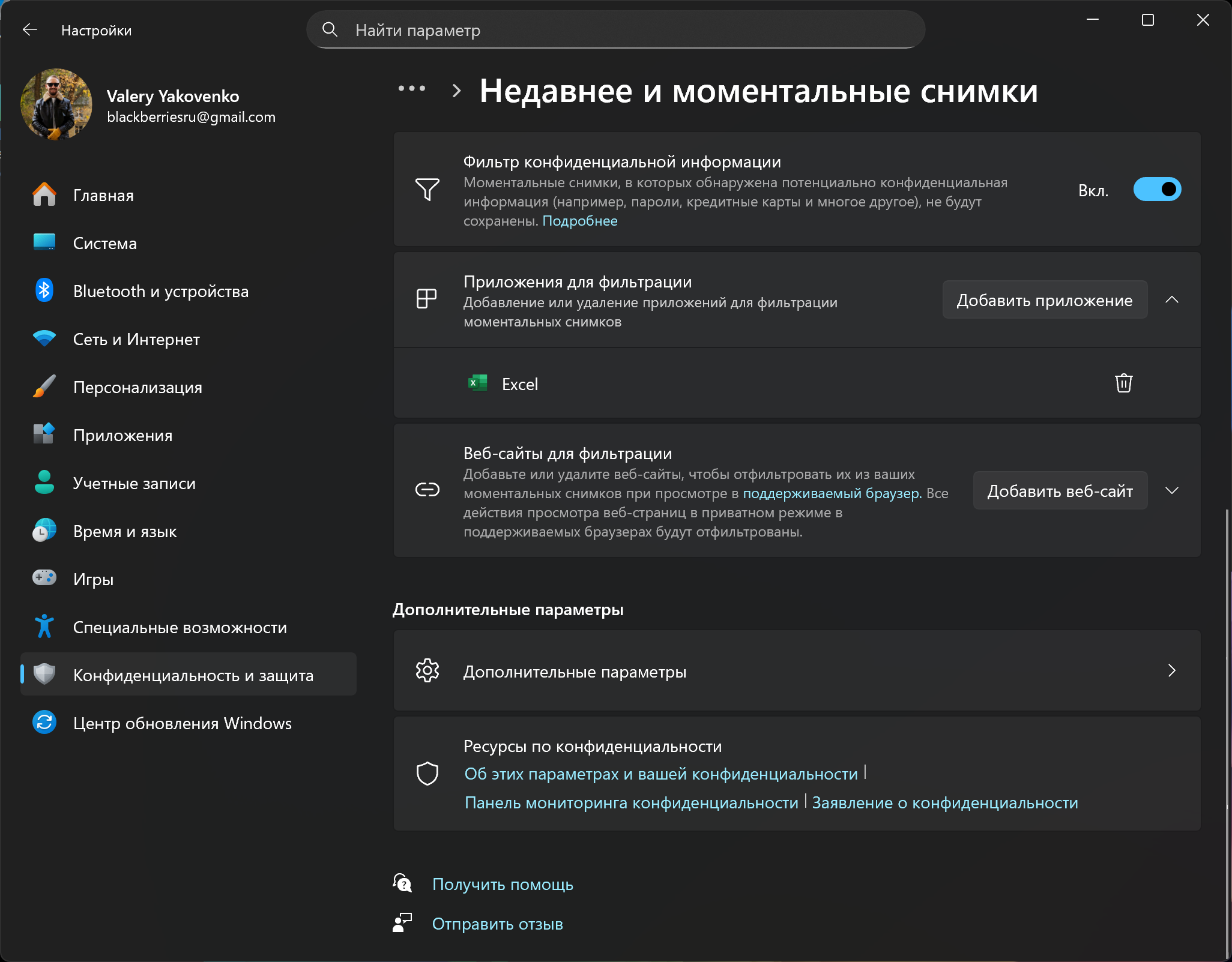
Task: Go to Персонализация settings section
Action: coord(137,388)
